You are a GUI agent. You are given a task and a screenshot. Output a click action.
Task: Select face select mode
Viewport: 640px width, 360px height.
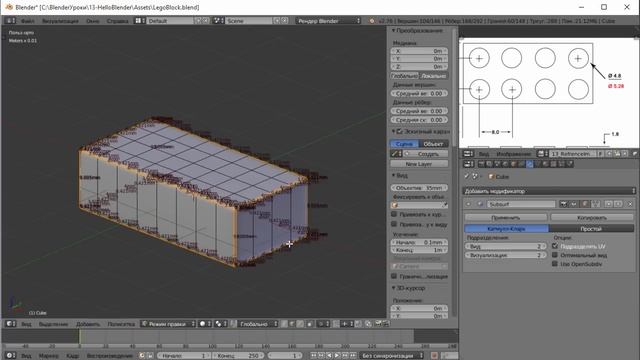pyautogui.click(x=300, y=324)
